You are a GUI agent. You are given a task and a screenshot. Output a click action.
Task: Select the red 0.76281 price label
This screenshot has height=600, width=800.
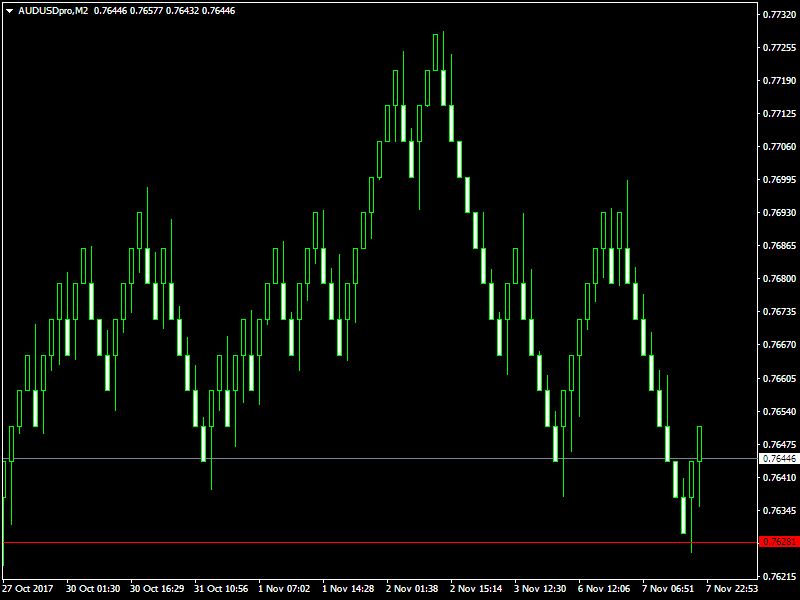pyautogui.click(x=779, y=542)
